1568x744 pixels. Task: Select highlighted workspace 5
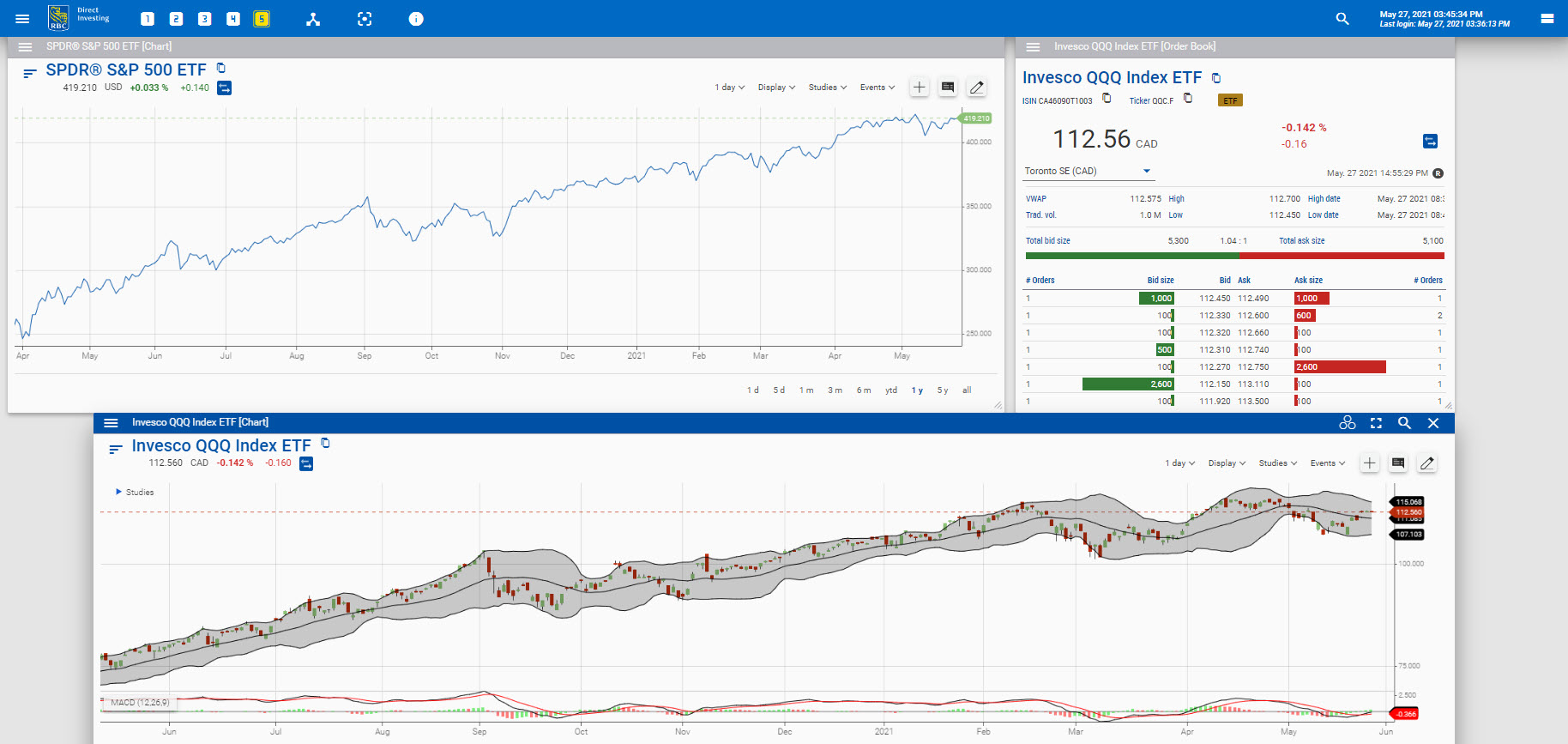pyautogui.click(x=262, y=19)
